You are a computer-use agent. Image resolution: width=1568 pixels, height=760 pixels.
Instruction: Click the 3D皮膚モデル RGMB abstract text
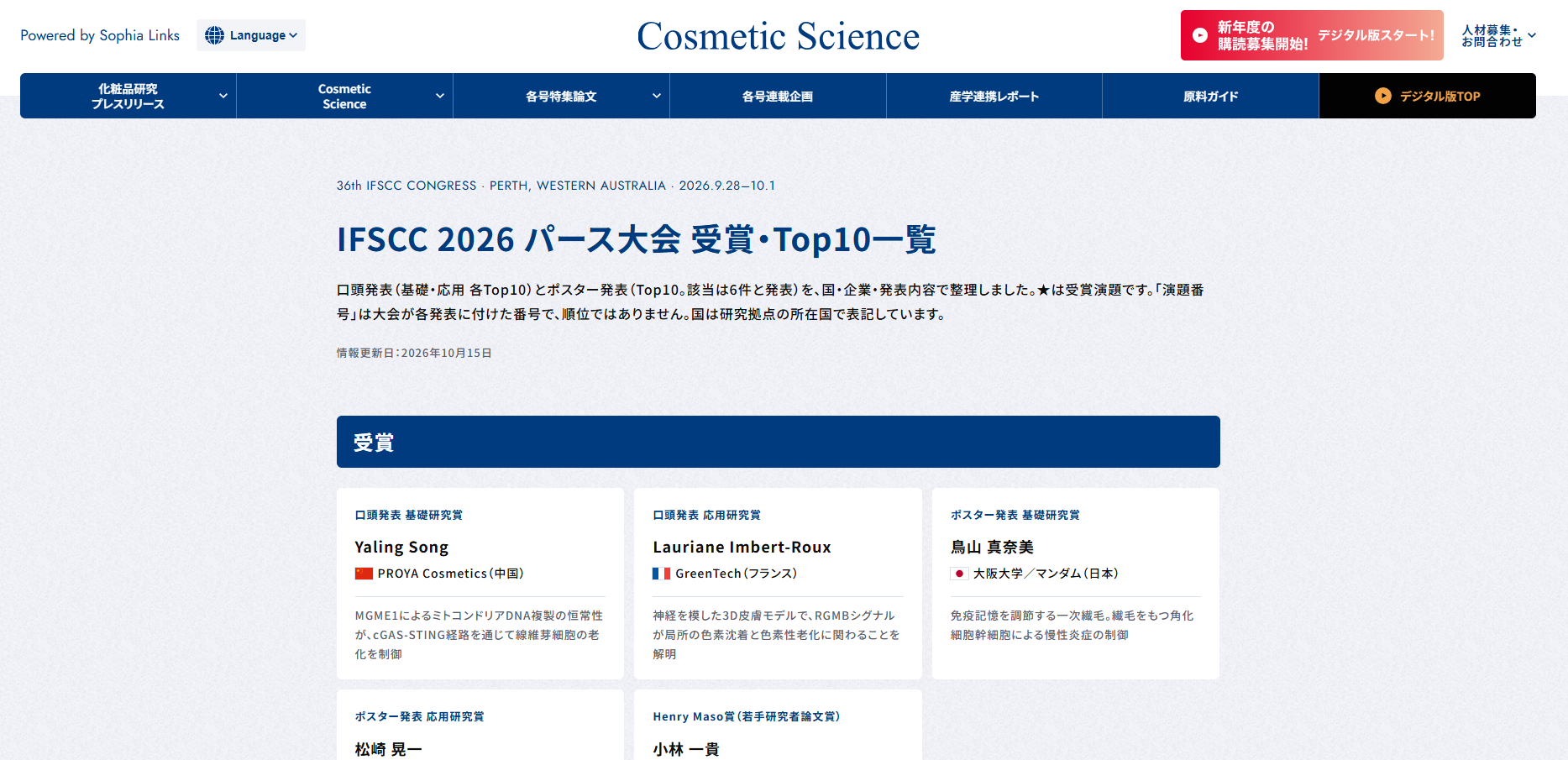pyautogui.click(x=776, y=635)
